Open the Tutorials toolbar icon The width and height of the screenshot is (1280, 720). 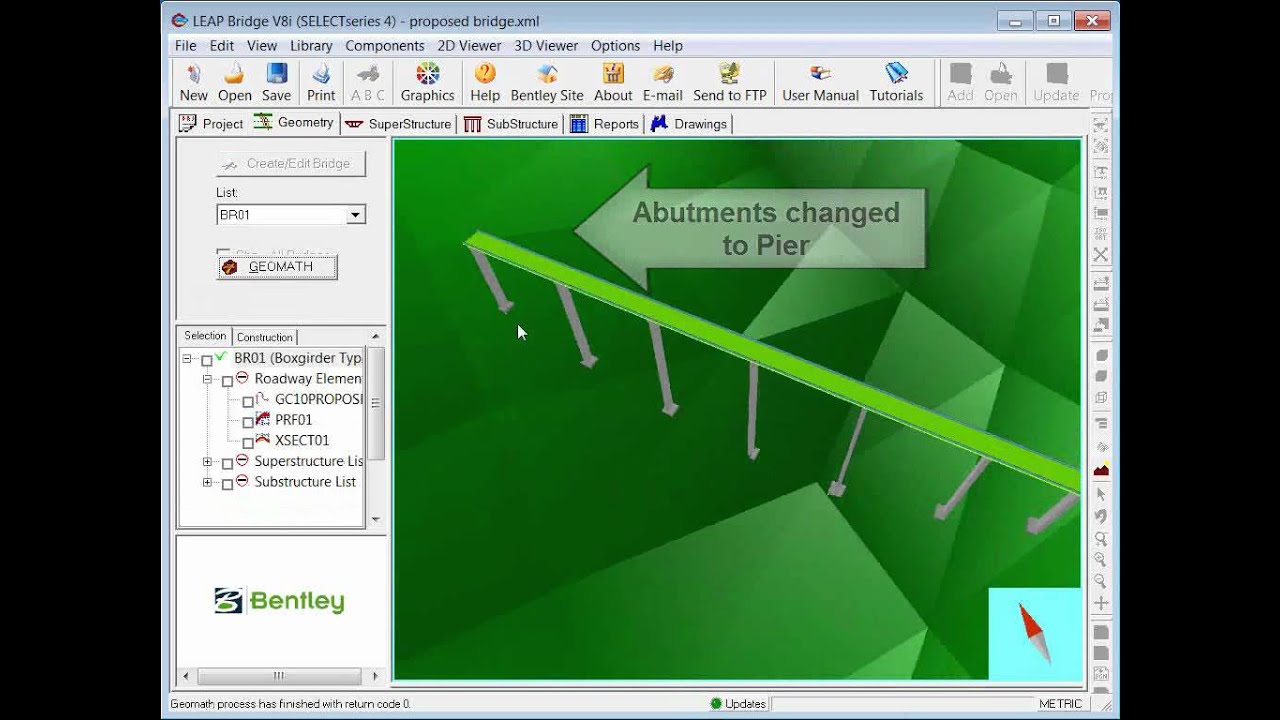(896, 73)
